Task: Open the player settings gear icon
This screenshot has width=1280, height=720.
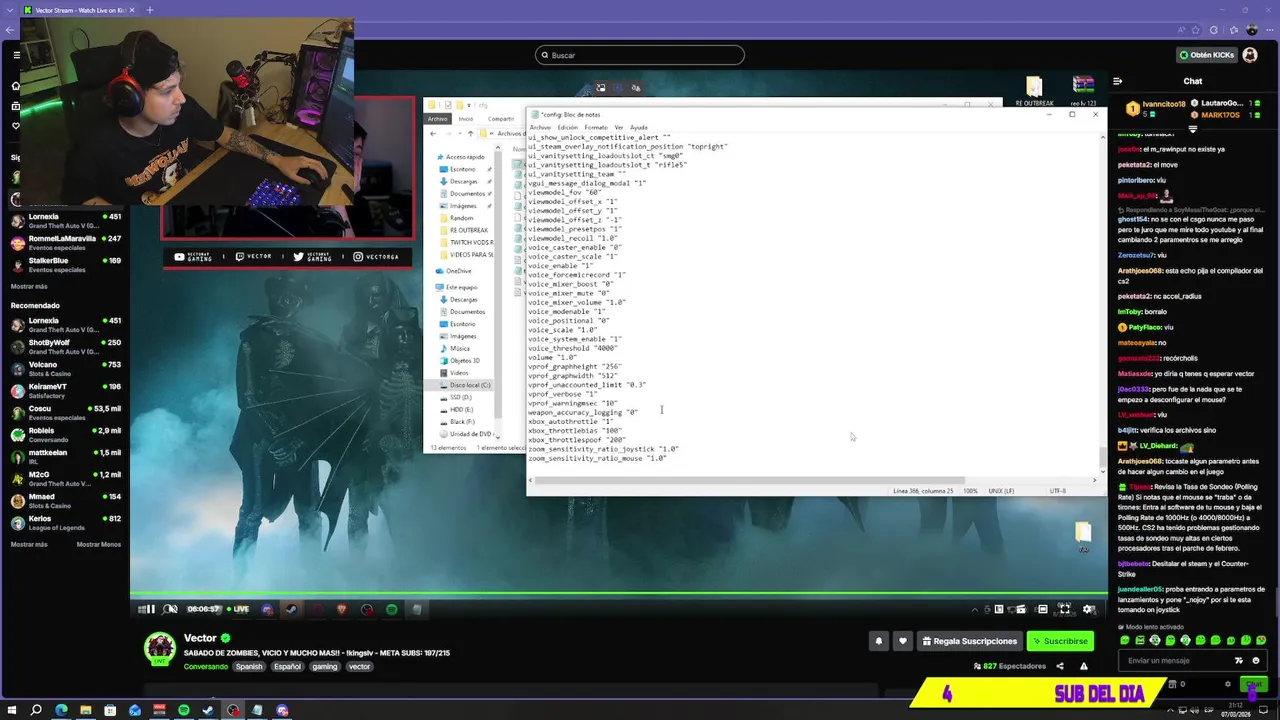Action: point(1089,609)
